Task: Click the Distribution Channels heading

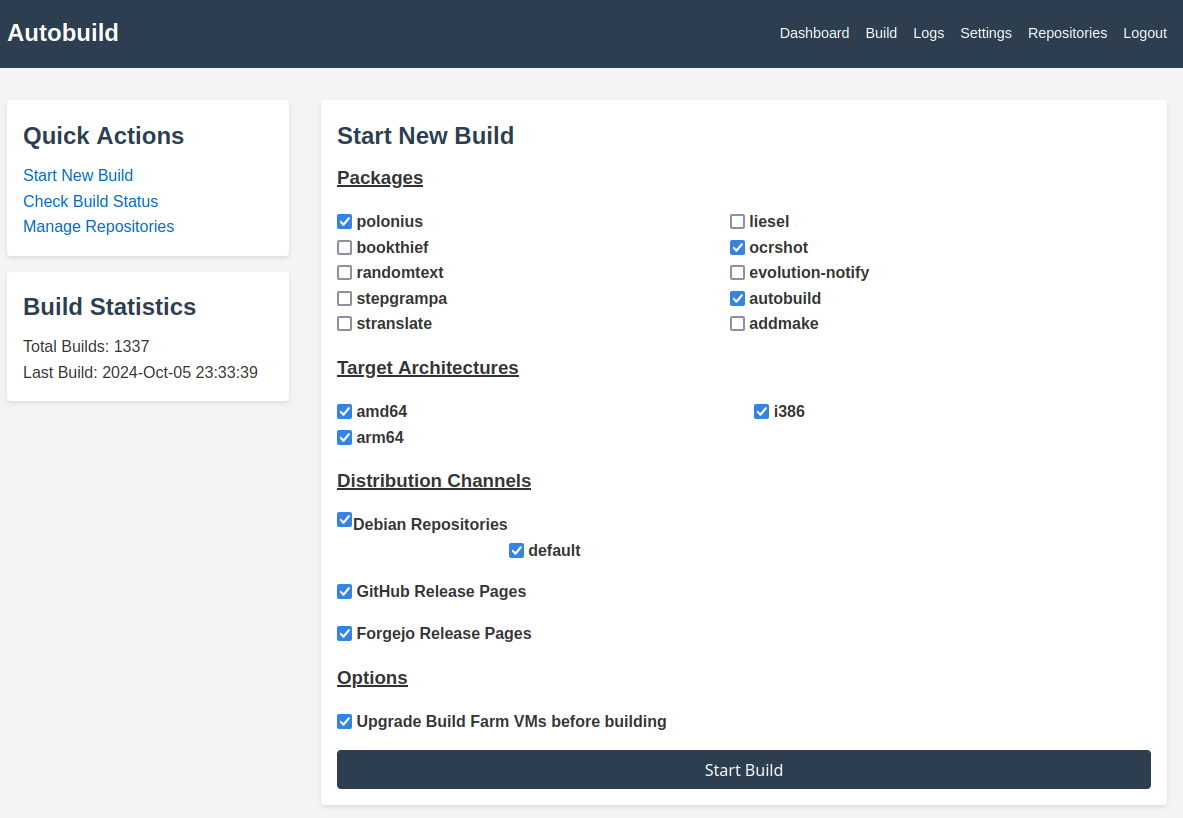Action: [x=434, y=481]
